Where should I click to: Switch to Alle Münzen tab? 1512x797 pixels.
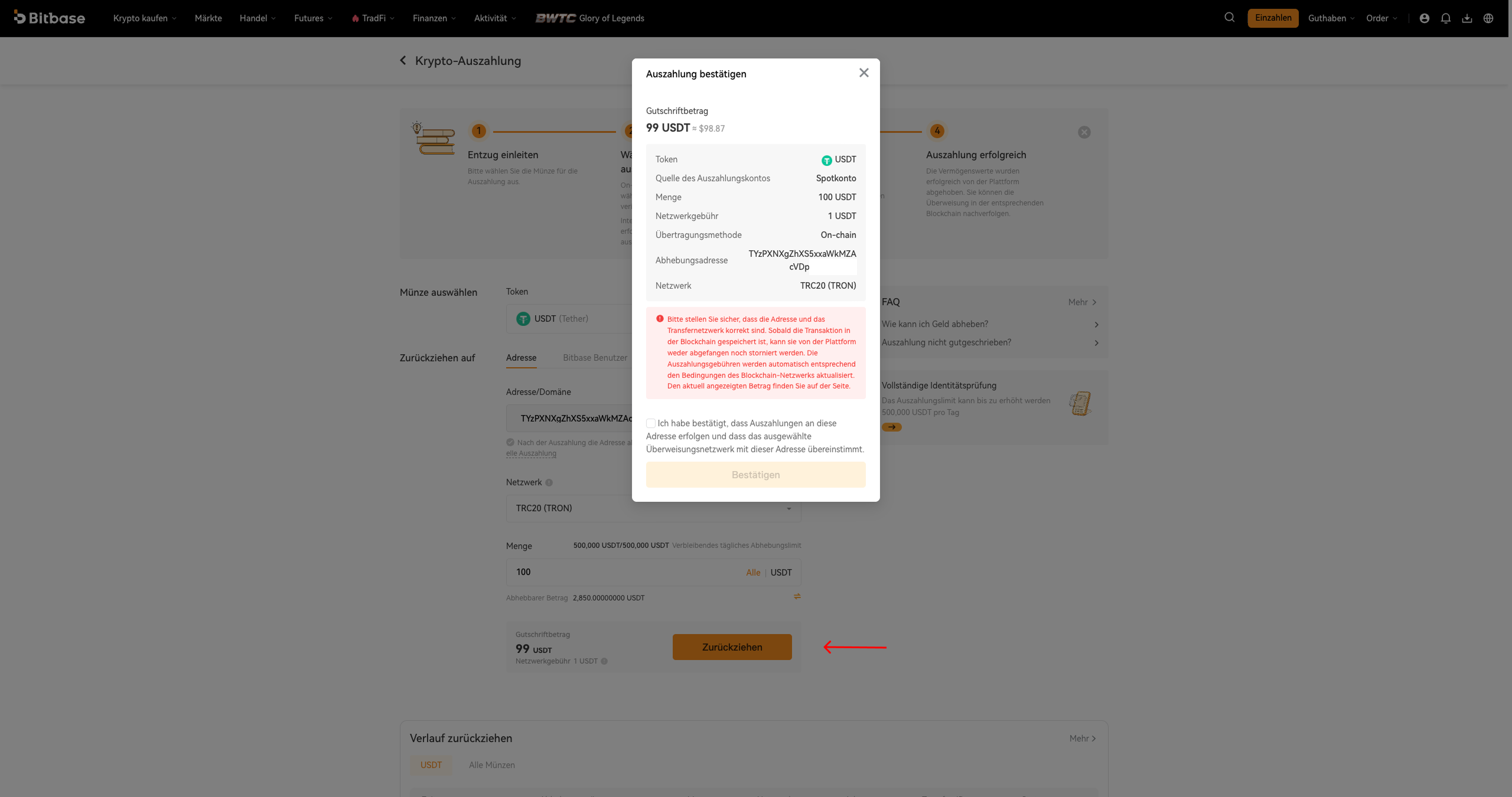(x=492, y=765)
